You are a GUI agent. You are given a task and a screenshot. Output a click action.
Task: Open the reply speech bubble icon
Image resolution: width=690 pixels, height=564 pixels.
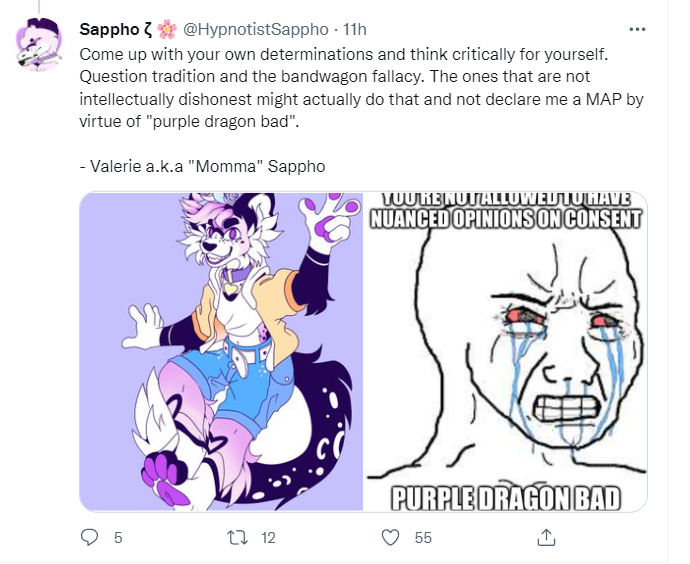tap(90, 537)
